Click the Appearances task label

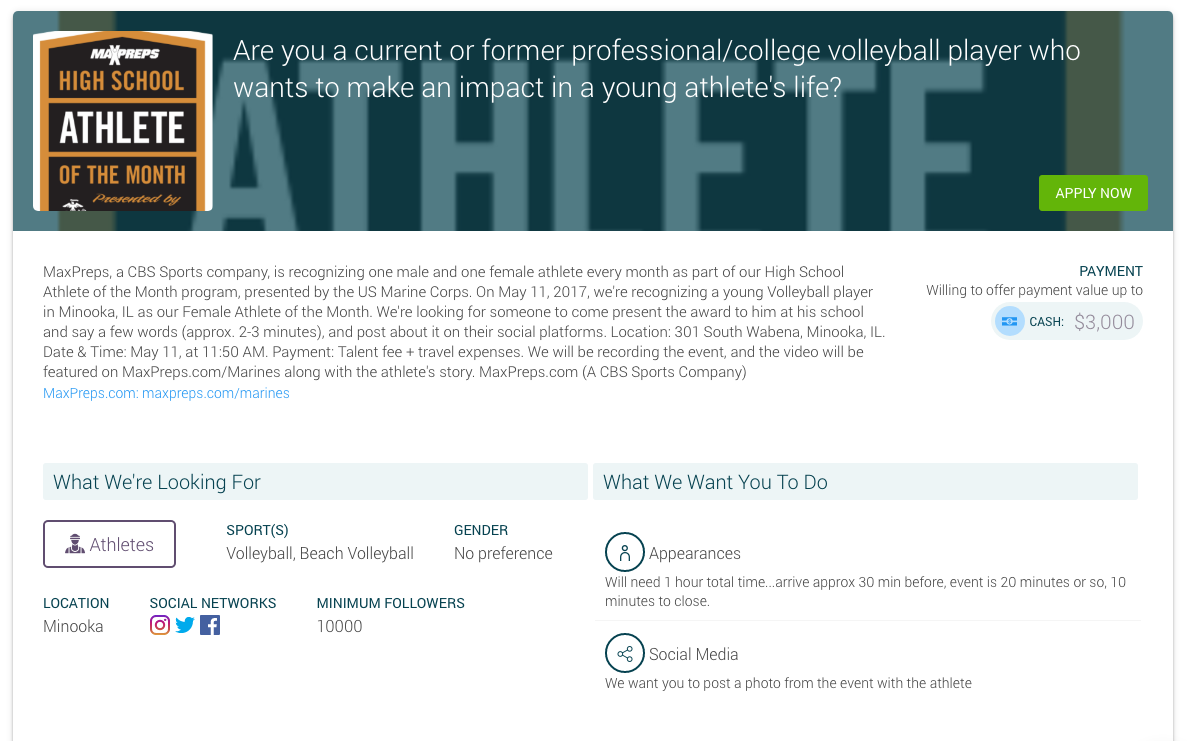click(695, 553)
